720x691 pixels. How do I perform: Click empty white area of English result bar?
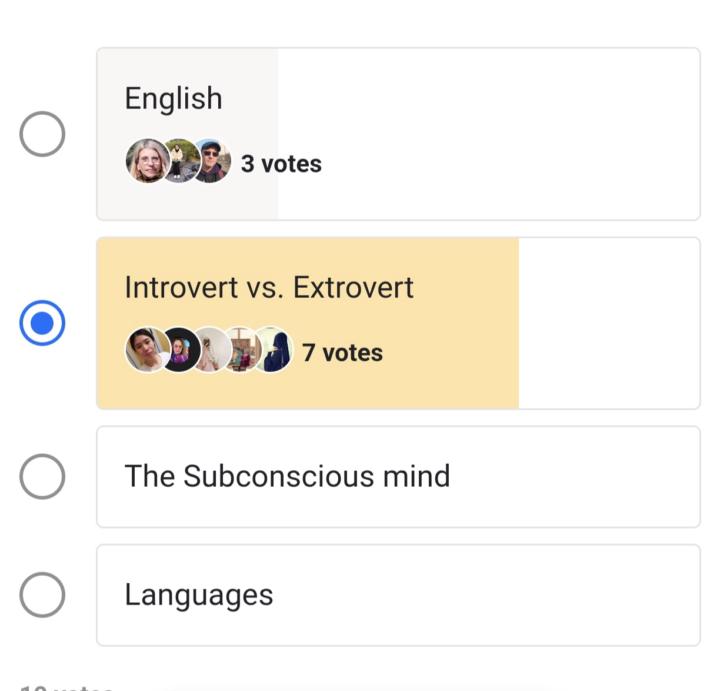click(488, 134)
